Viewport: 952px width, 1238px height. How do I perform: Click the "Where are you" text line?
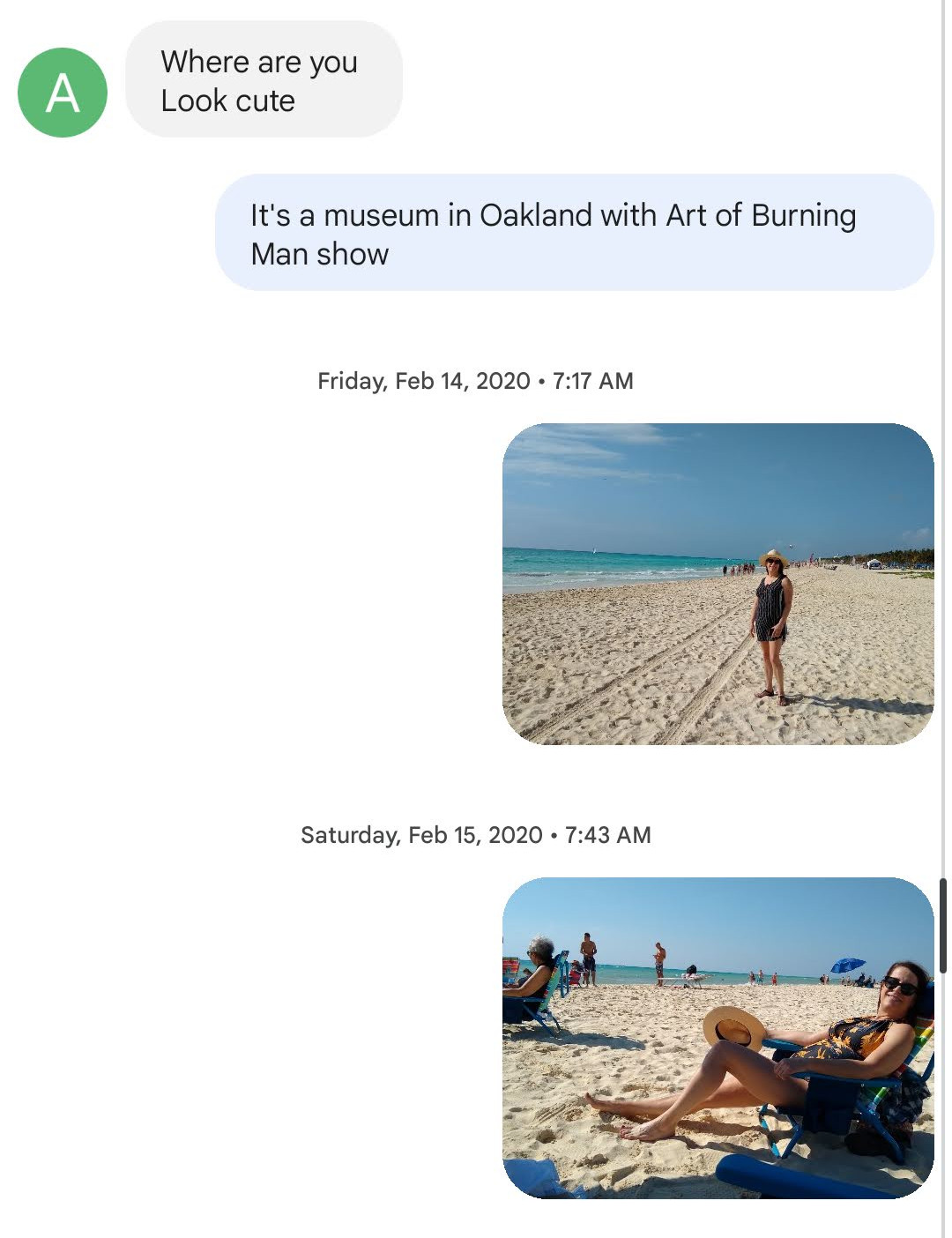258,62
